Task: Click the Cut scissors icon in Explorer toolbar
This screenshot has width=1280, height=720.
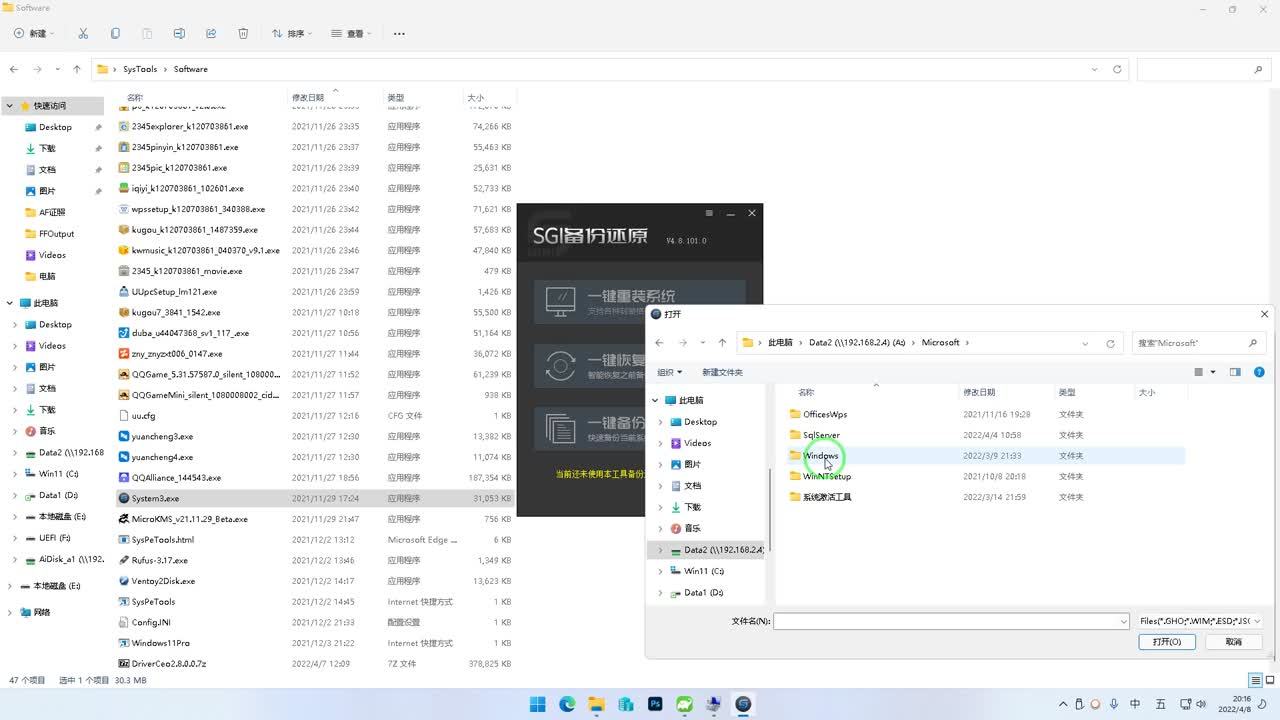Action: (83, 33)
